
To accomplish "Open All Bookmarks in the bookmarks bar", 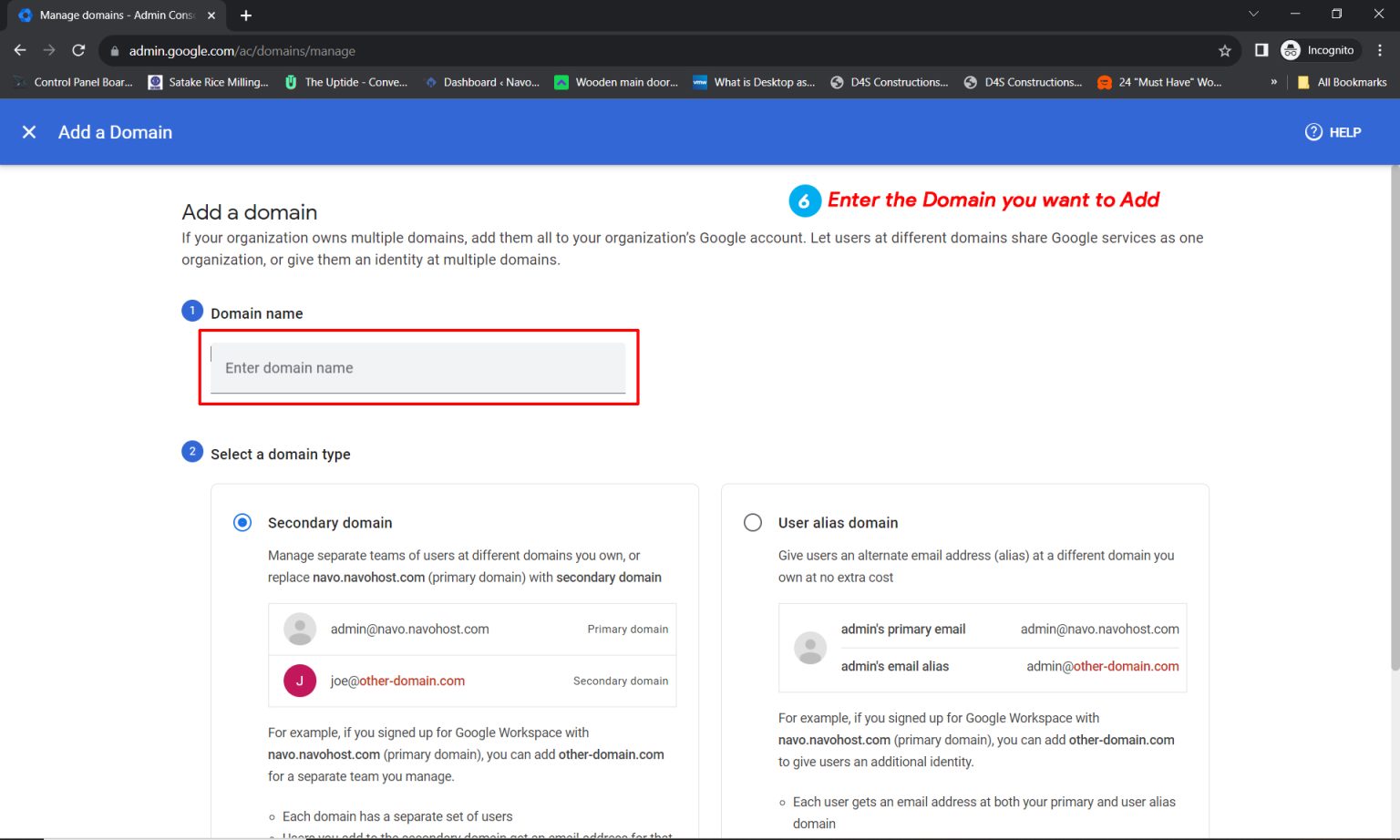I will click(1344, 82).
